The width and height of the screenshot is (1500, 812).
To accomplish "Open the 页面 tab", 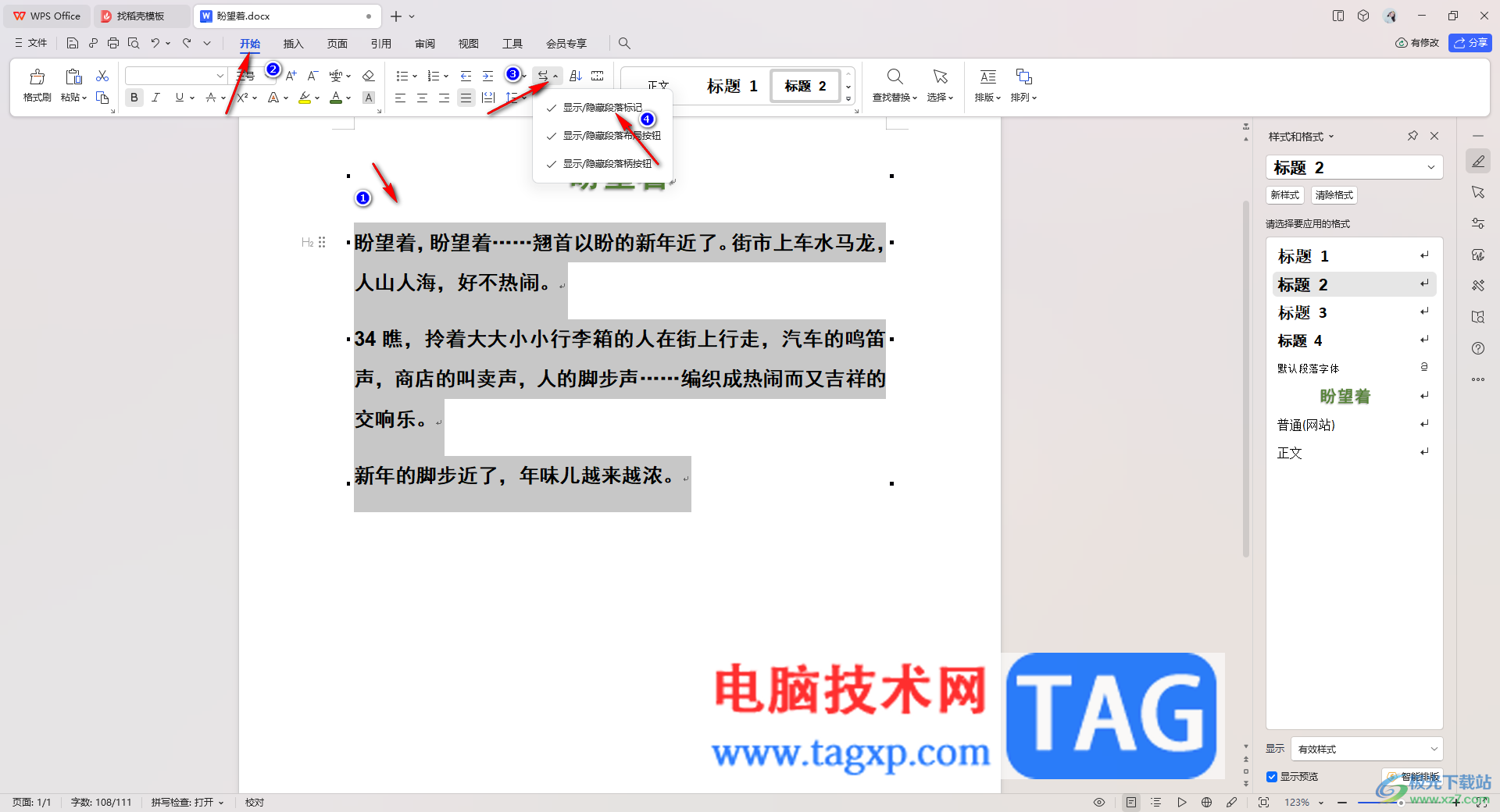I will tap(337, 44).
